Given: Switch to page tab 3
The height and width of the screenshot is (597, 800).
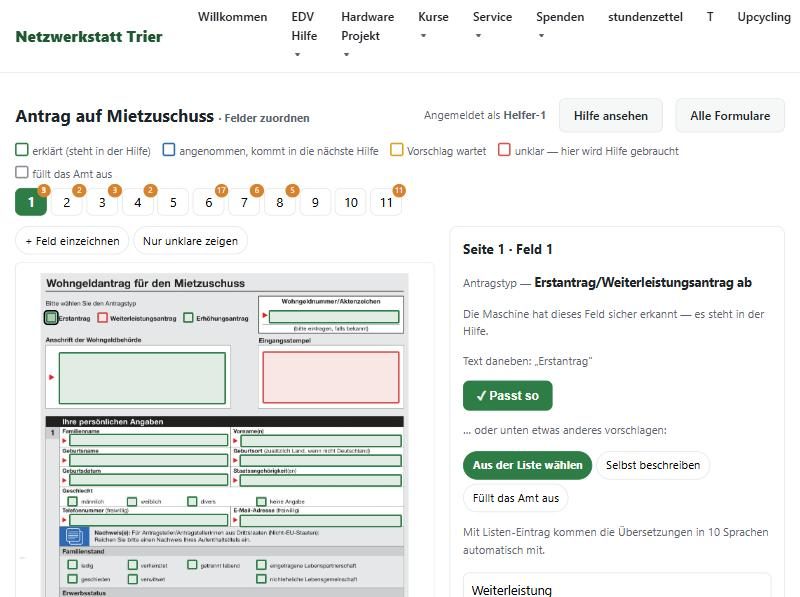Looking at the screenshot, I should pyautogui.click(x=102, y=202).
